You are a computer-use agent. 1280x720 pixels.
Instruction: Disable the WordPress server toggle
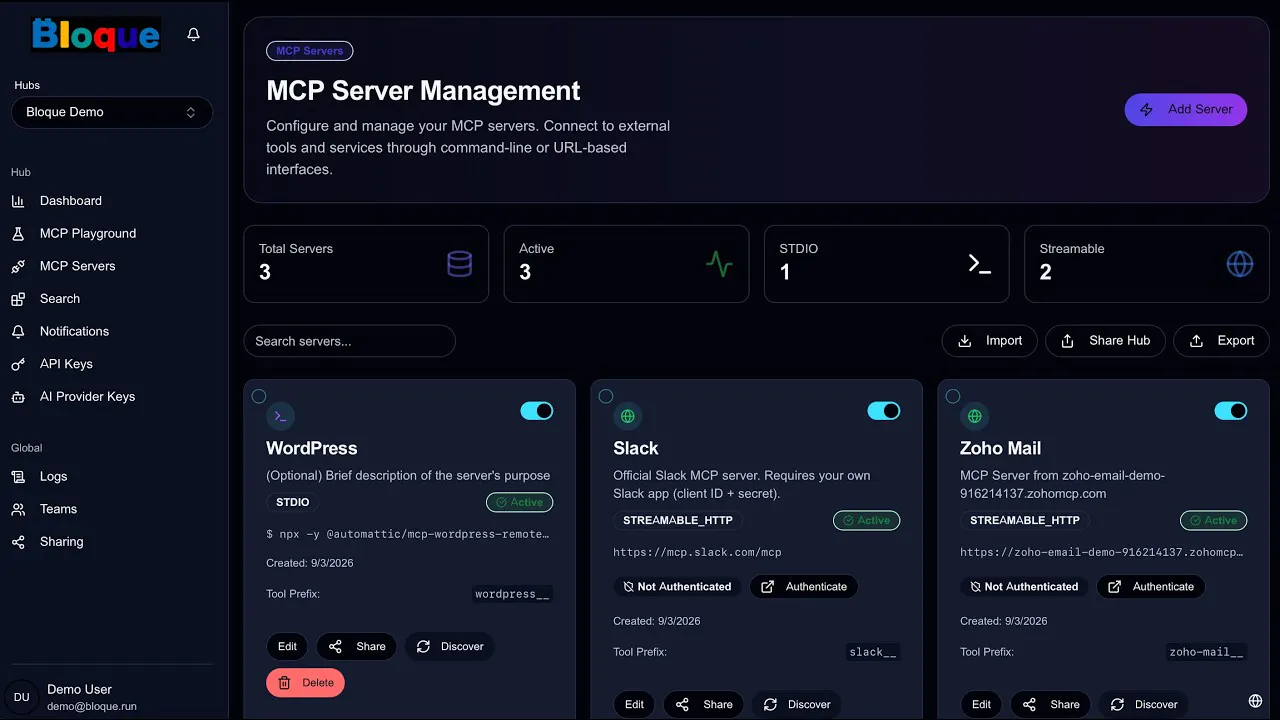(537, 411)
